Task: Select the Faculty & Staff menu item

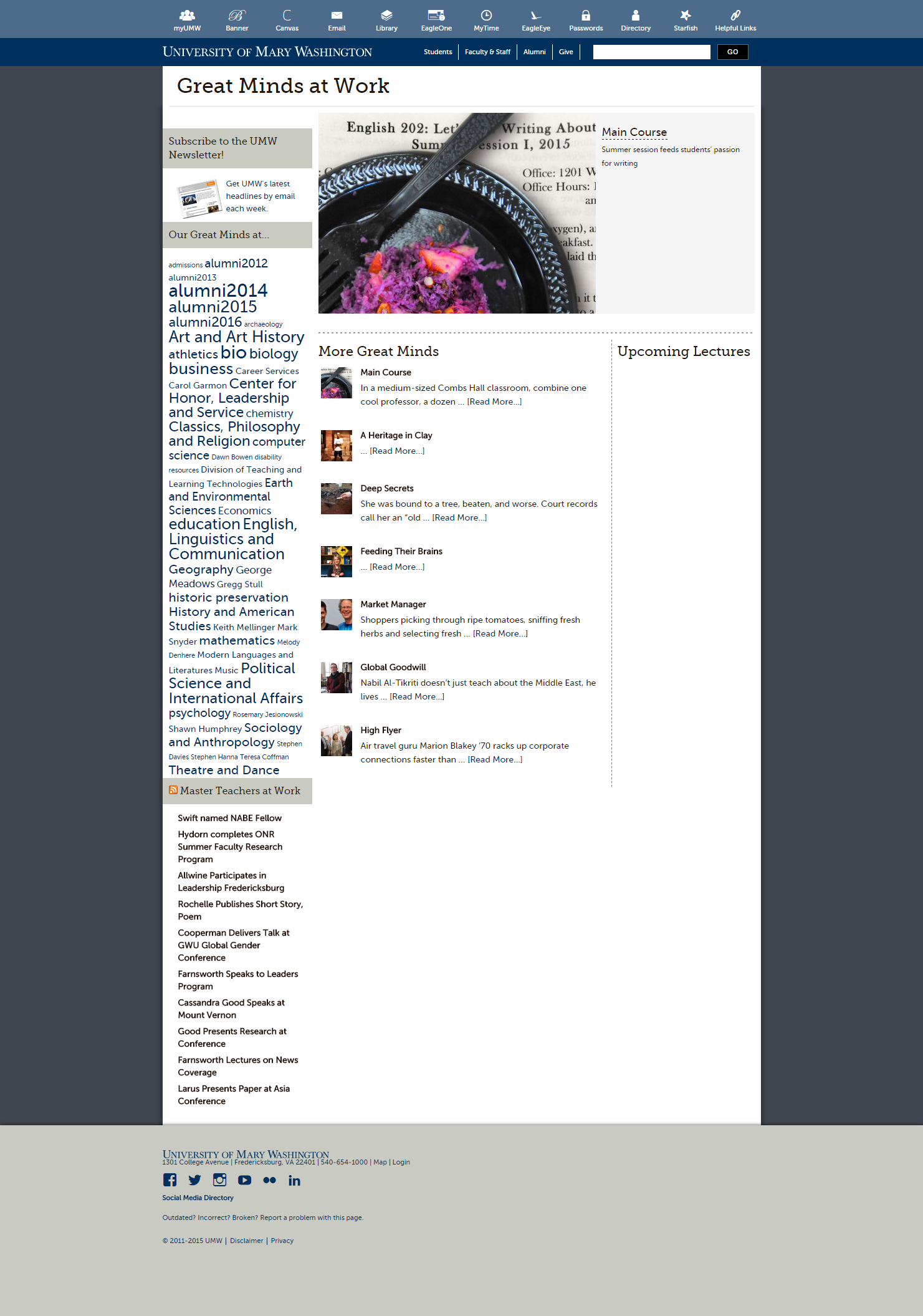Action: click(487, 52)
